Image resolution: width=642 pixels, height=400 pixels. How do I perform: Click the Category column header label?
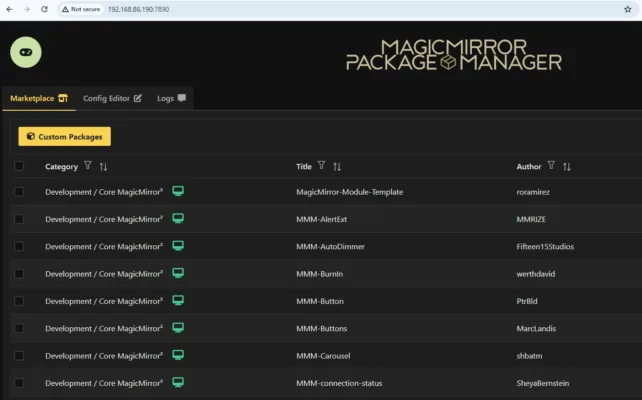click(61, 167)
